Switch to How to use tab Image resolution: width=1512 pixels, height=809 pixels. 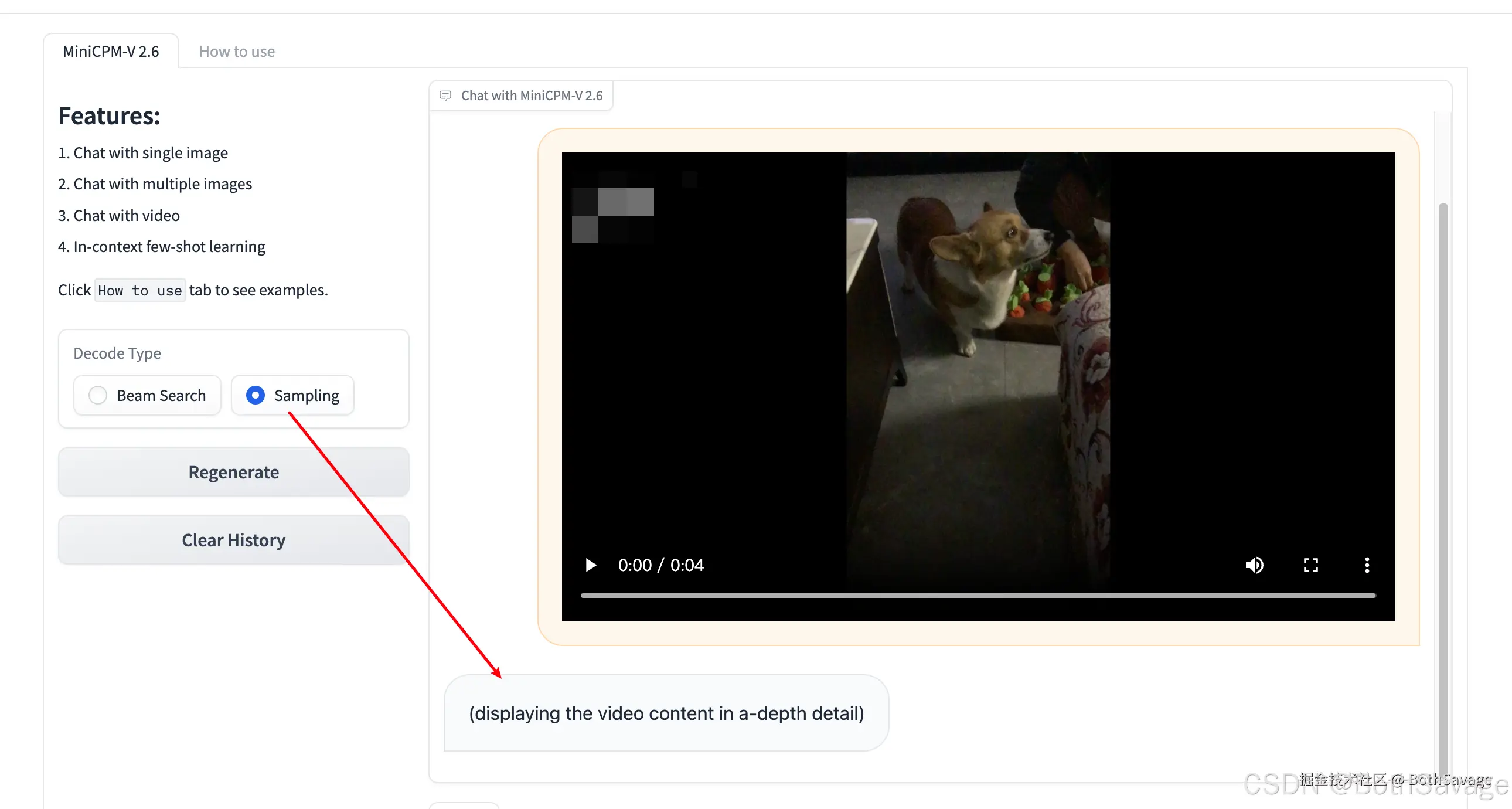click(x=237, y=52)
